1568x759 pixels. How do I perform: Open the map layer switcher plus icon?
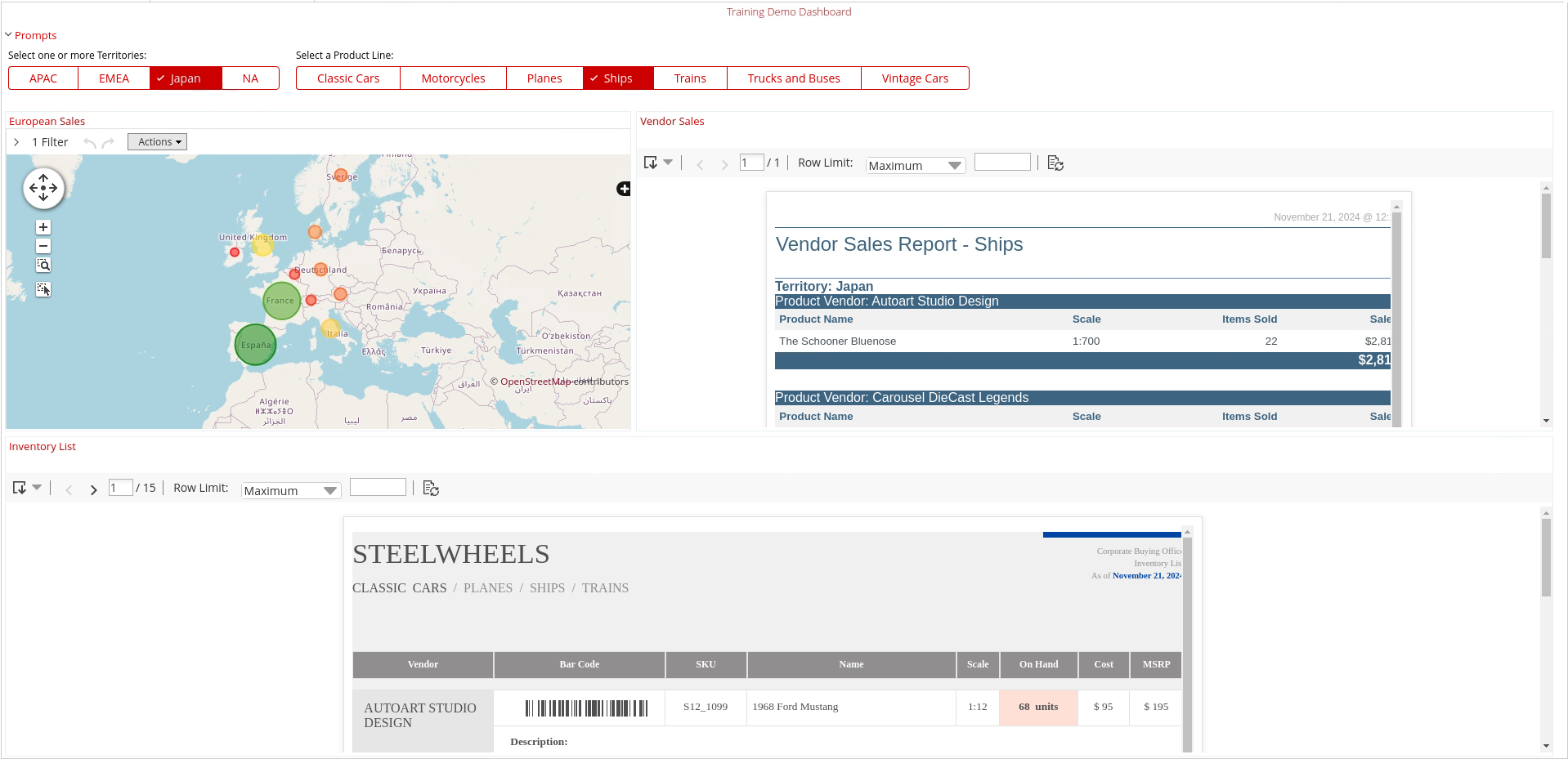tap(624, 189)
